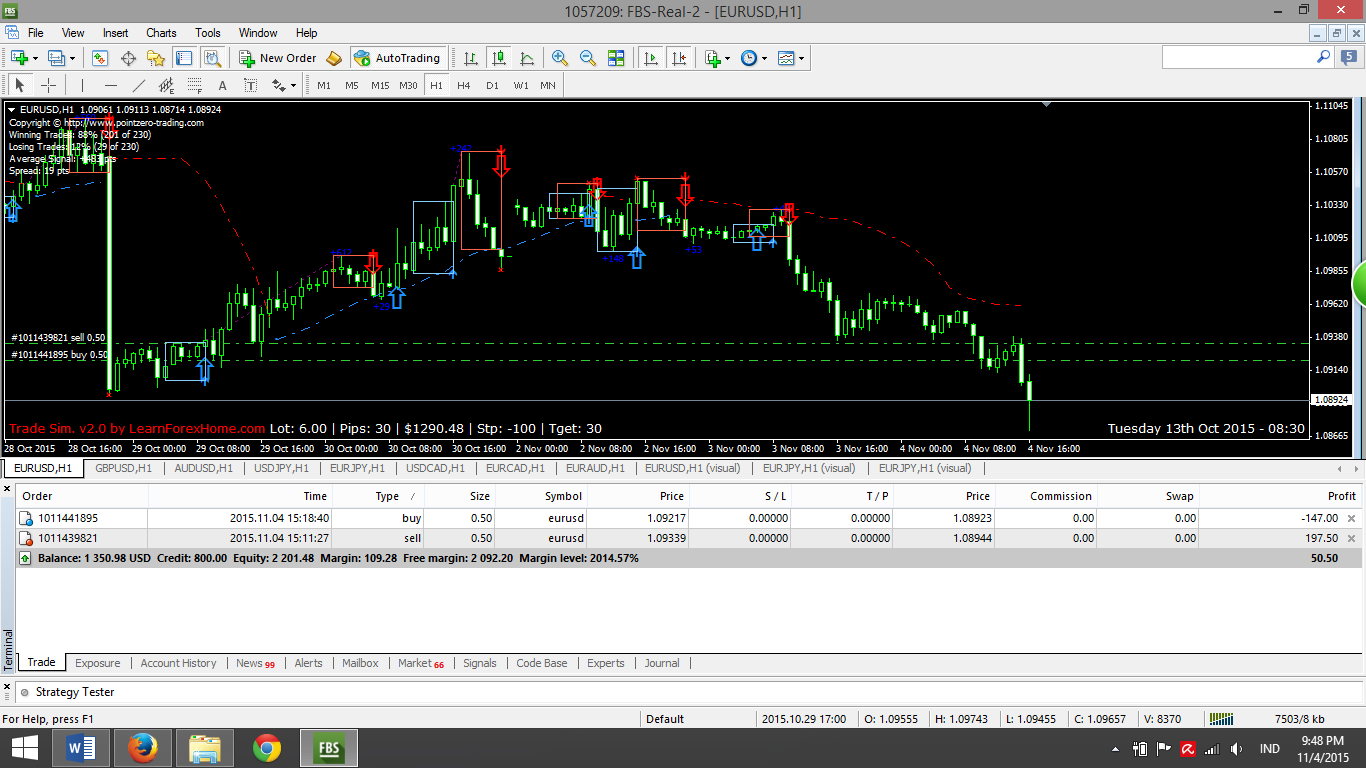Switch to the Account History tab
Image resolution: width=1366 pixels, height=768 pixels.
178,663
